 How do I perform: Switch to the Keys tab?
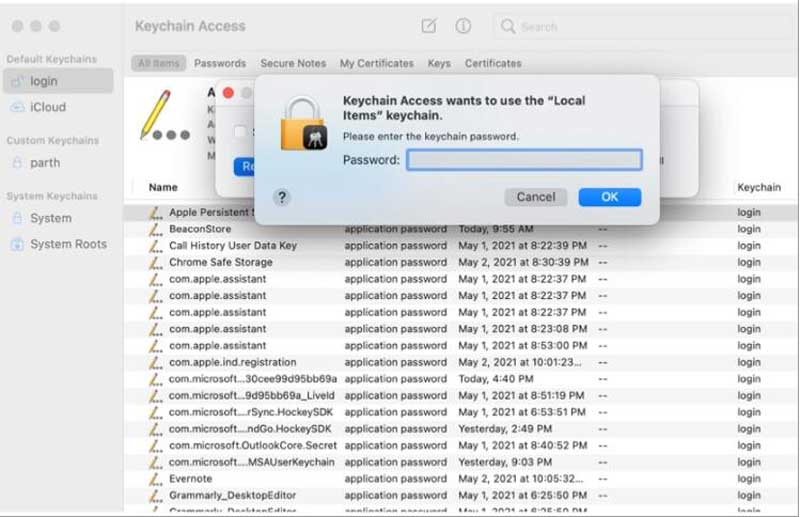pyautogui.click(x=439, y=63)
